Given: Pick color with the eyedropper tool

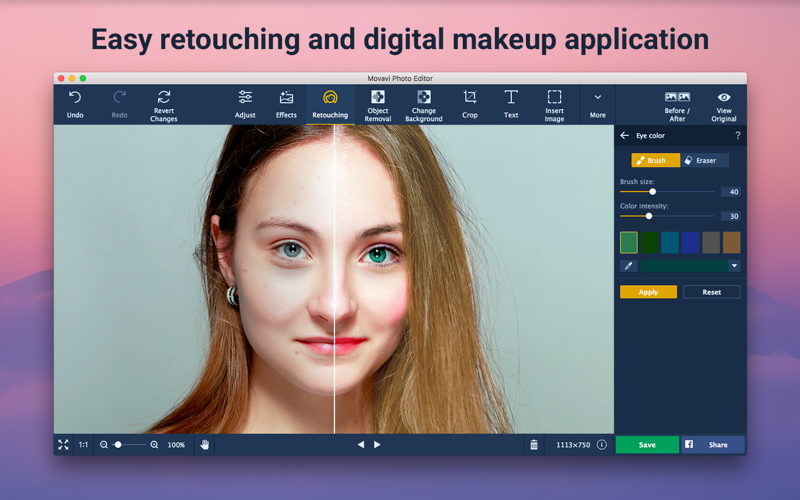Looking at the screenshot, I should click(x=629, y=266).
